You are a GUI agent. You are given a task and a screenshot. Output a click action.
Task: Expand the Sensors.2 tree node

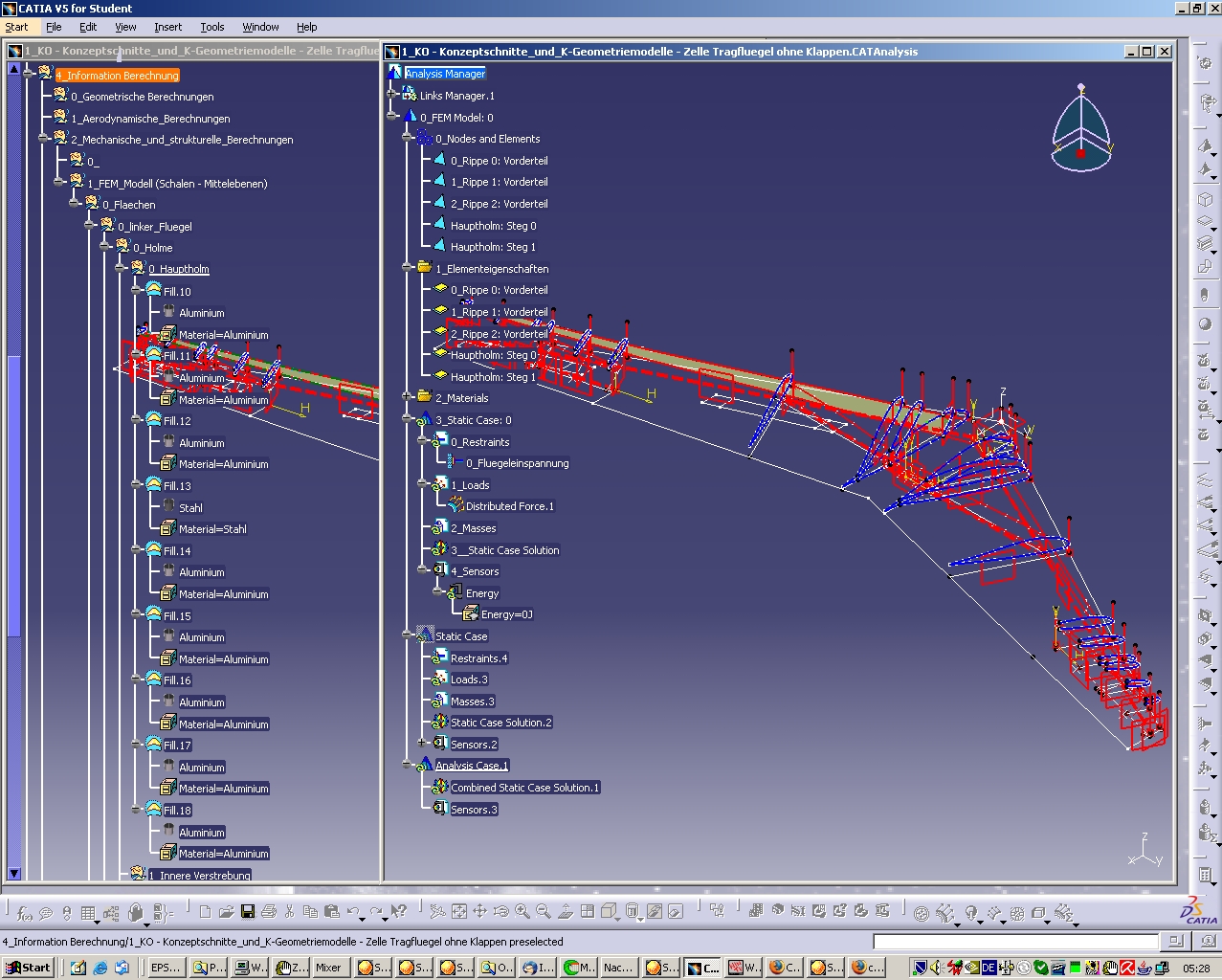(422, 744)
